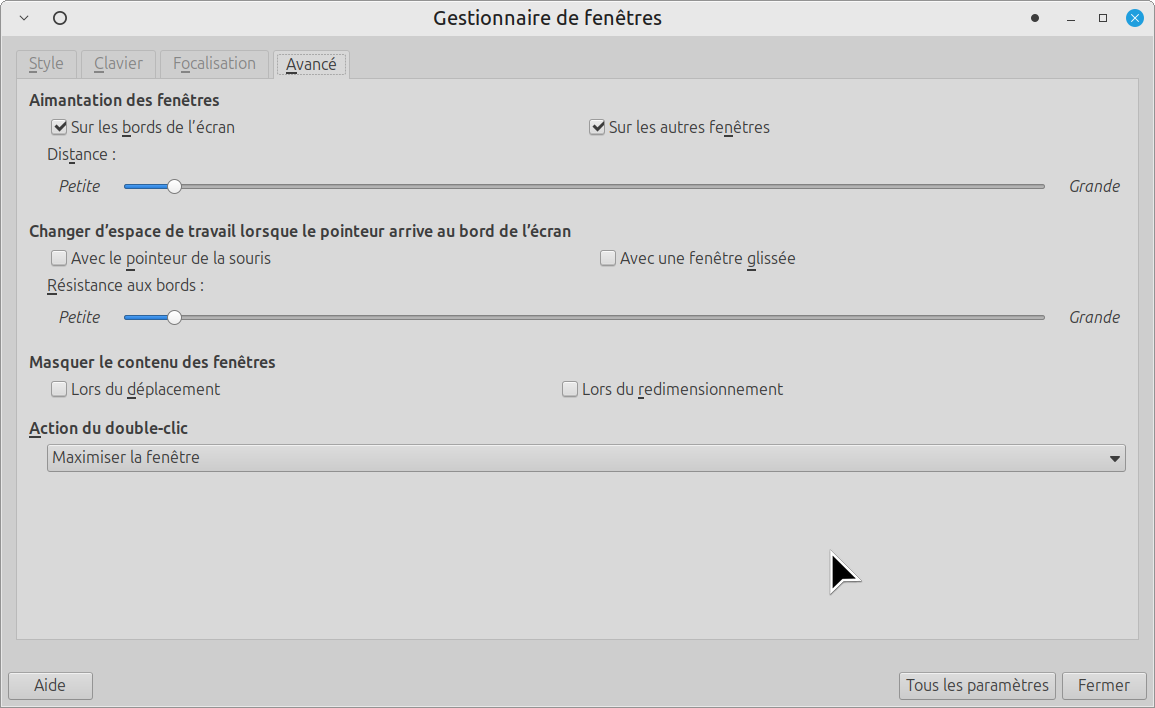Expand the "Maximiser la fenêtre" dropdown
The height and width of the screenshot is (708, 1155).
point(586,458)
